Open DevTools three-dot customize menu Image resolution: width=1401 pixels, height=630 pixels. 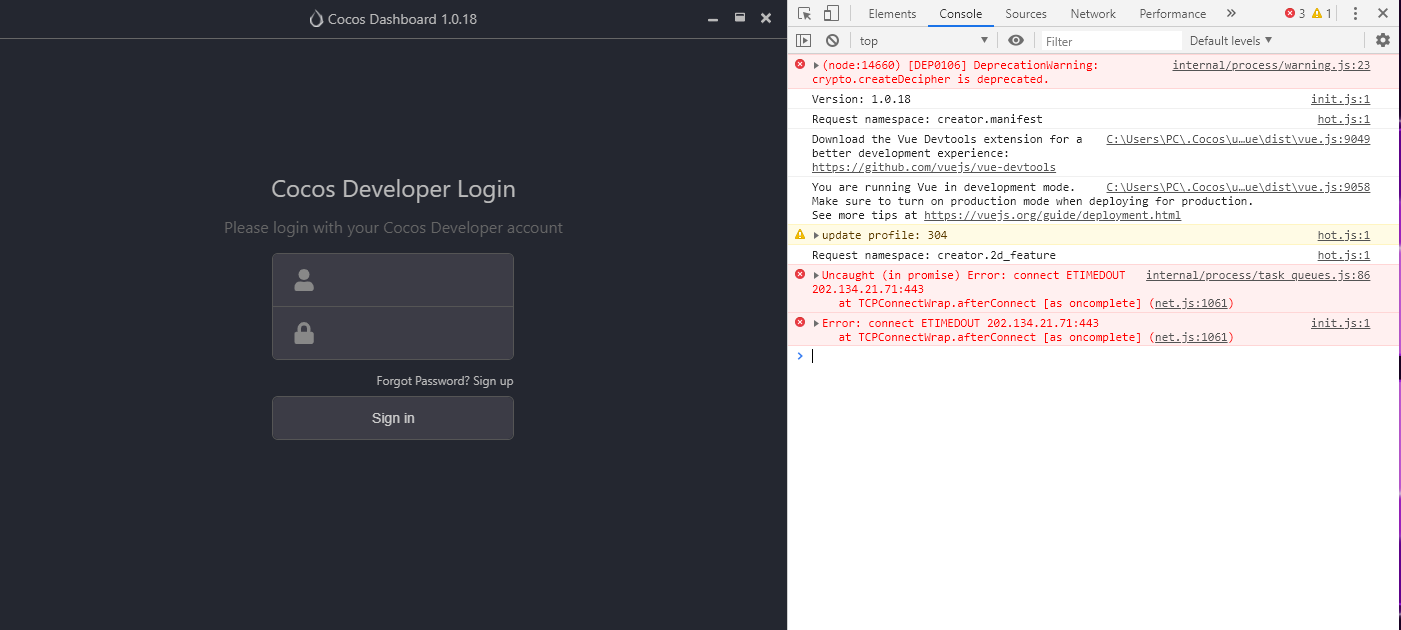[1355, 14]
